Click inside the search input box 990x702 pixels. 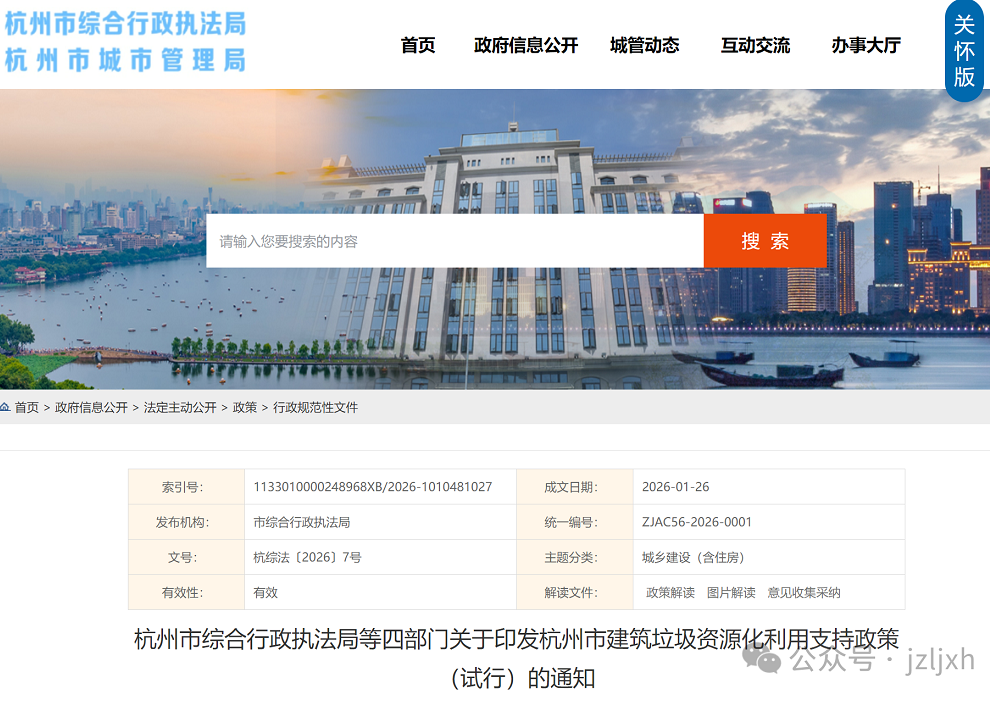(x=450, y=240)
